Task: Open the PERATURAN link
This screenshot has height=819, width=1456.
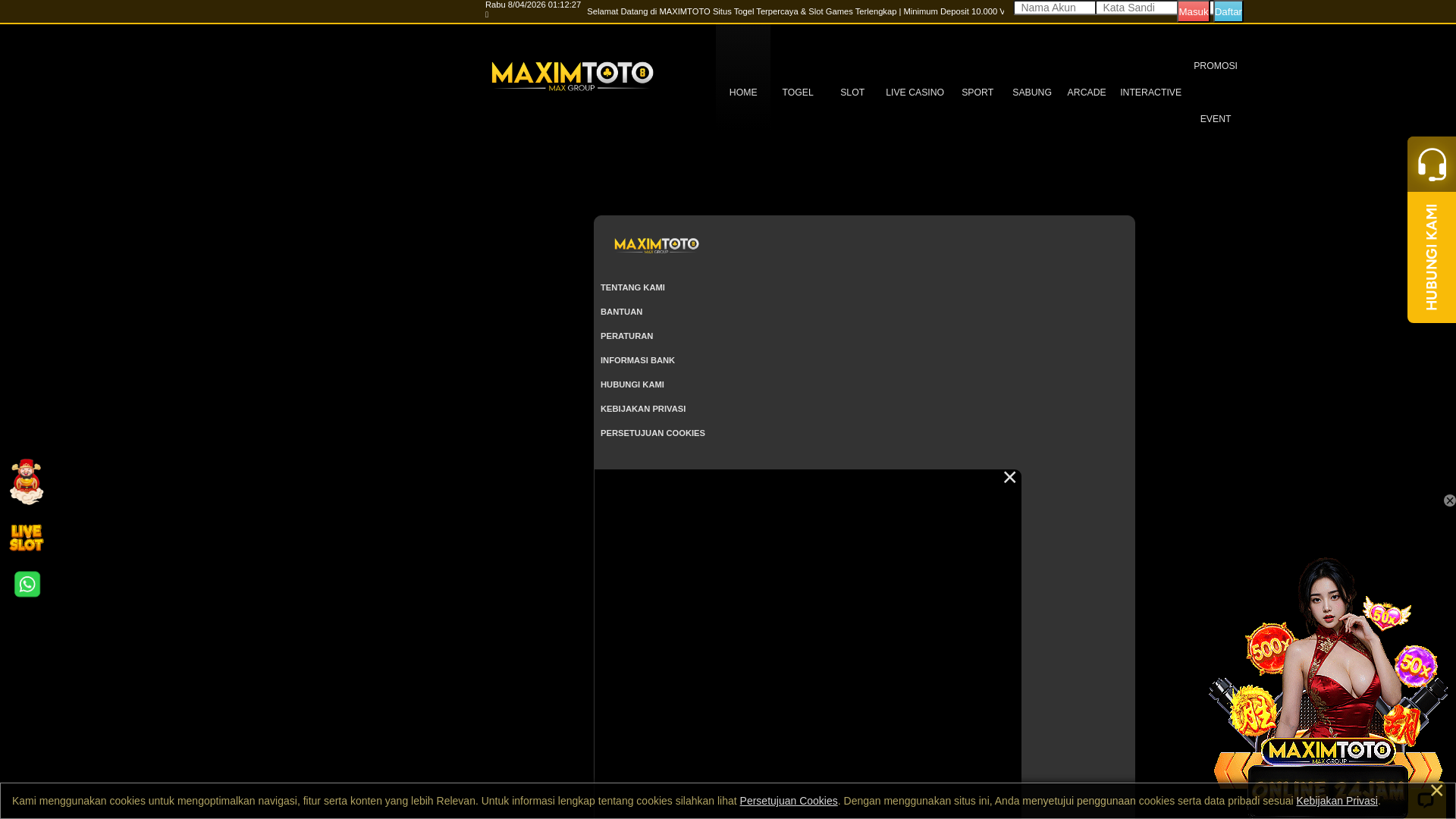Action: coord(626,336)
